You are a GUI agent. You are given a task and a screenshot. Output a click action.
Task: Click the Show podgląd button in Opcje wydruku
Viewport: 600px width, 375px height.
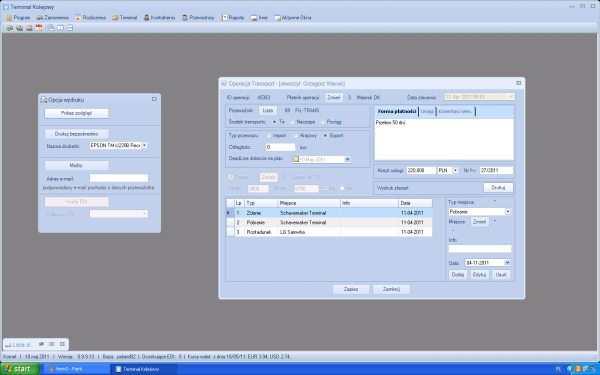point(77,113)
